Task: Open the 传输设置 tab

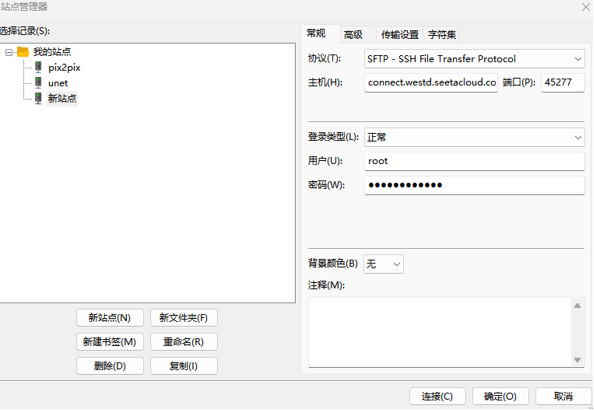Action: tap(400, 35)
